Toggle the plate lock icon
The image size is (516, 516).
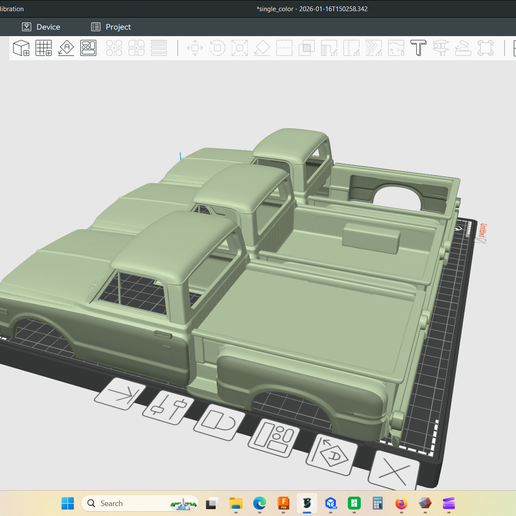[x=219, y=422]
